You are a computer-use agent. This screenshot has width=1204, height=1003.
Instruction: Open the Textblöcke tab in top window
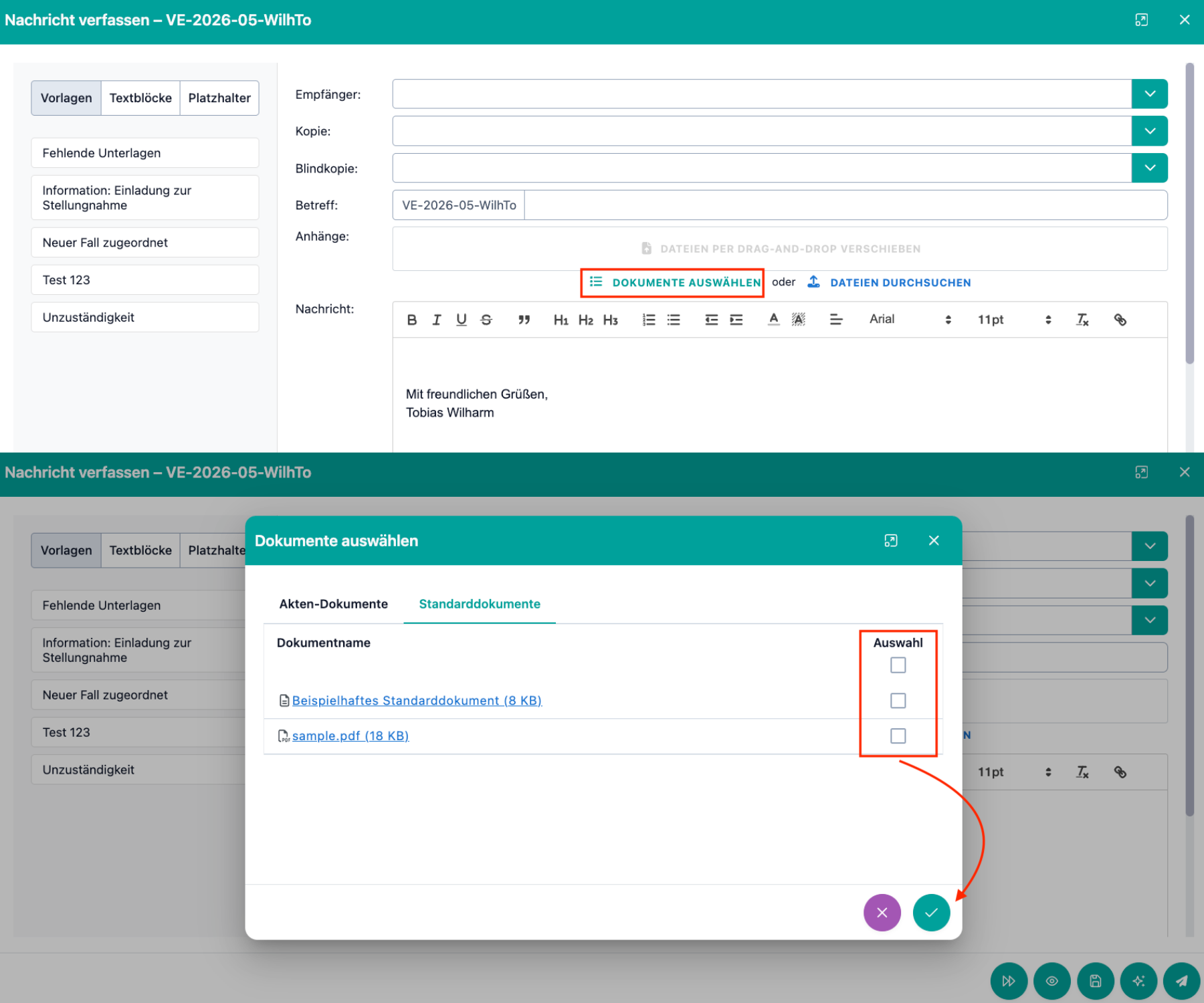pos(140,98)
